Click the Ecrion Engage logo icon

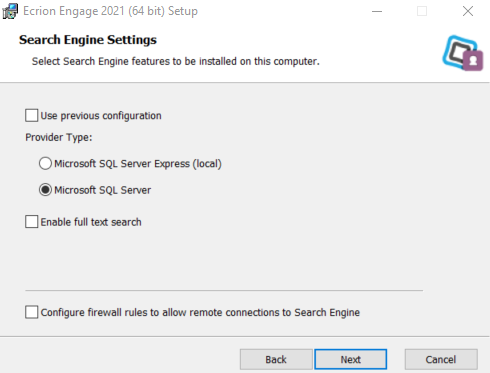[x=463, y=53]
